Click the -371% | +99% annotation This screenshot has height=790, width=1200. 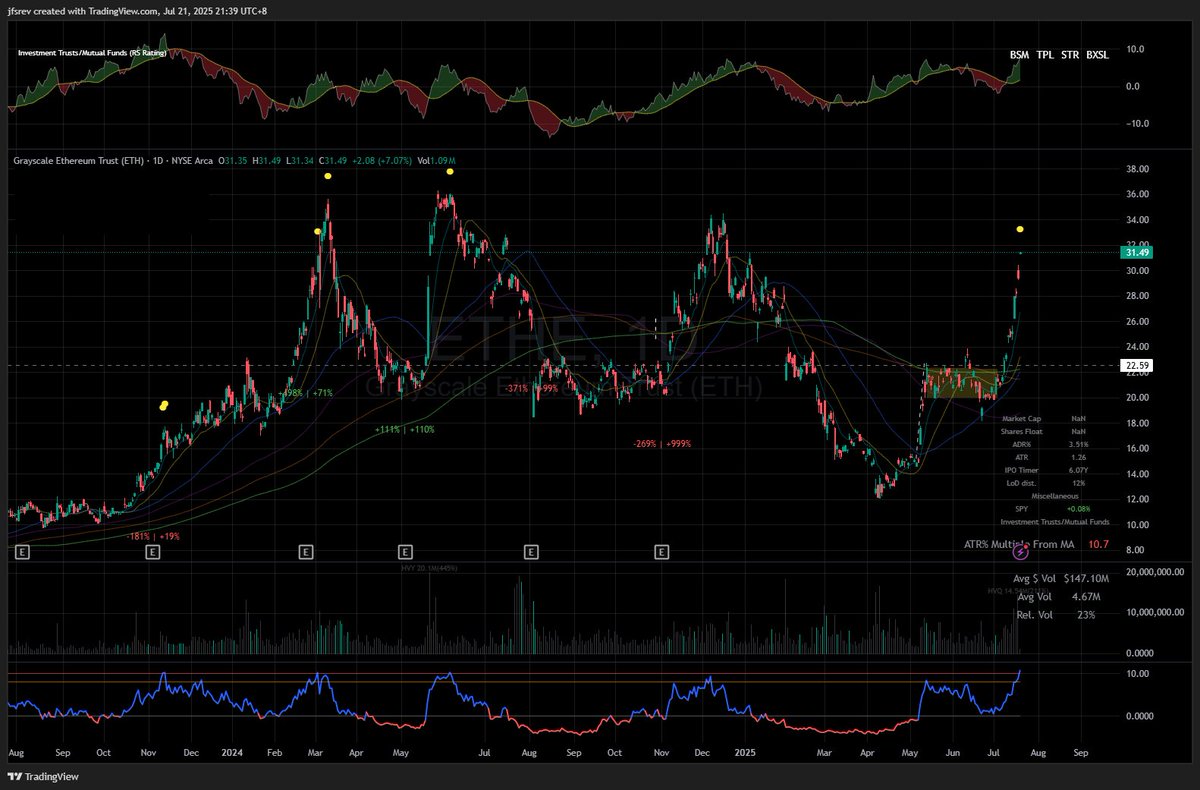click(x=530, y=388)
